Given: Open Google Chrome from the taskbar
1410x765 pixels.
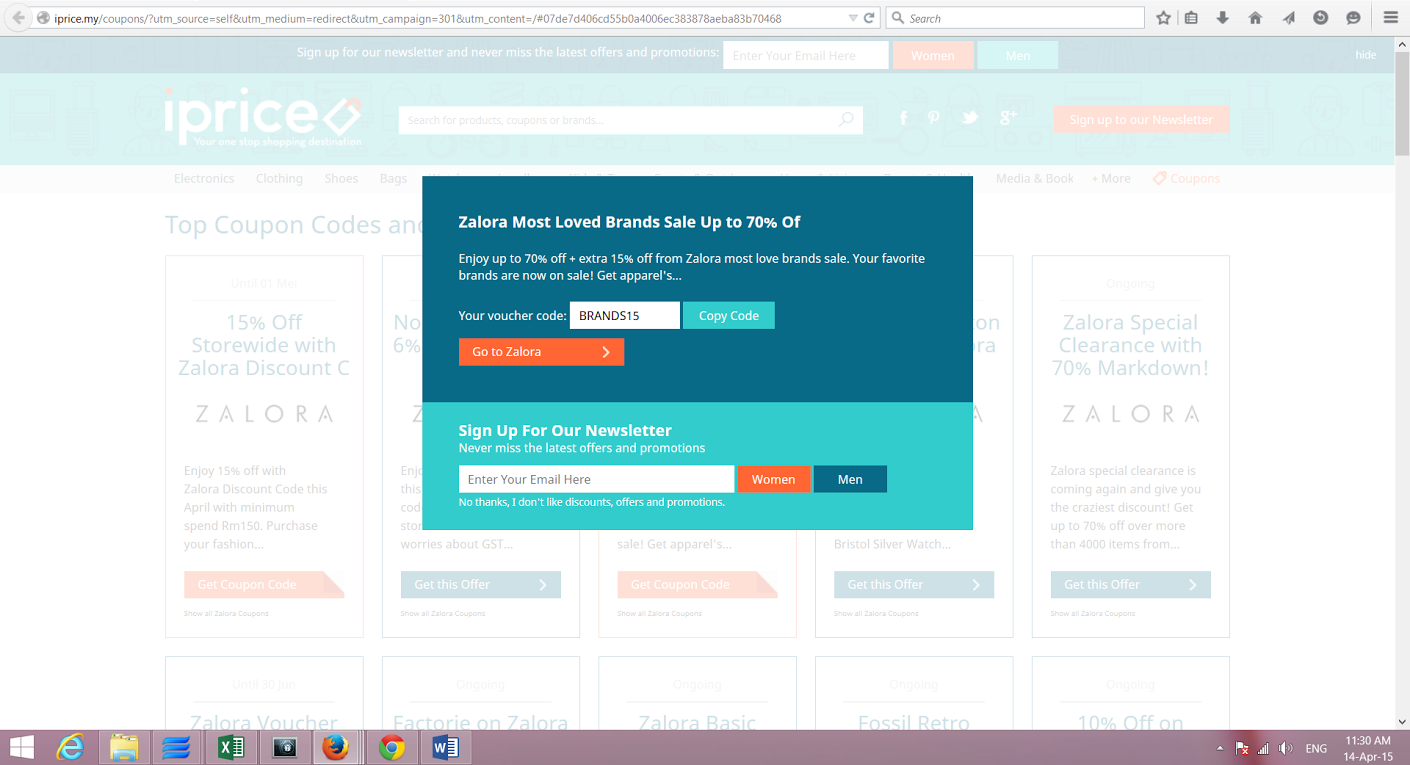Looking at the screenshot, I should (392, 747).
